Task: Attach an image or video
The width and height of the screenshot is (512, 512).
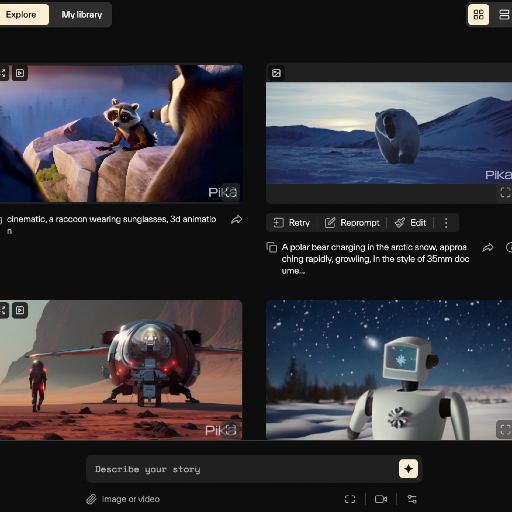Action: [123, 499]
